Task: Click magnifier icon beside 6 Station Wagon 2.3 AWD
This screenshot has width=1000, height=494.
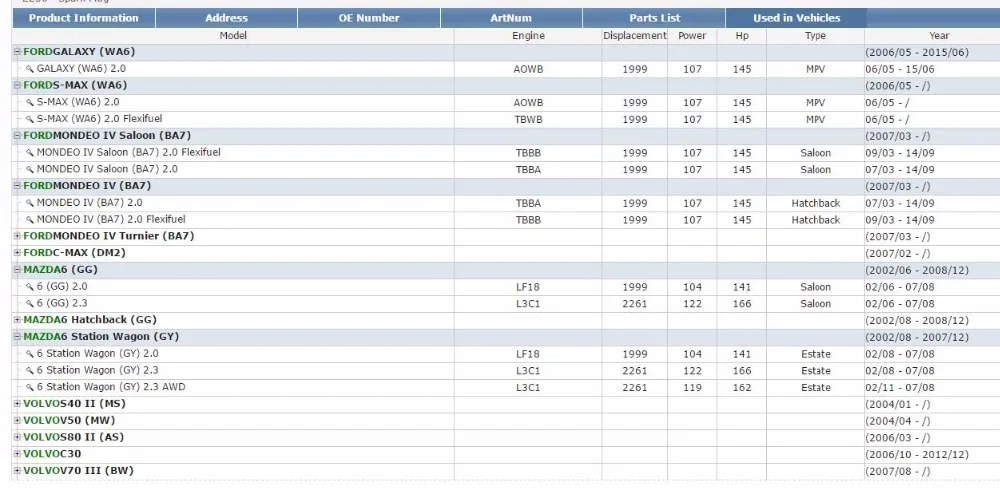Action: (x=29, y=387)
